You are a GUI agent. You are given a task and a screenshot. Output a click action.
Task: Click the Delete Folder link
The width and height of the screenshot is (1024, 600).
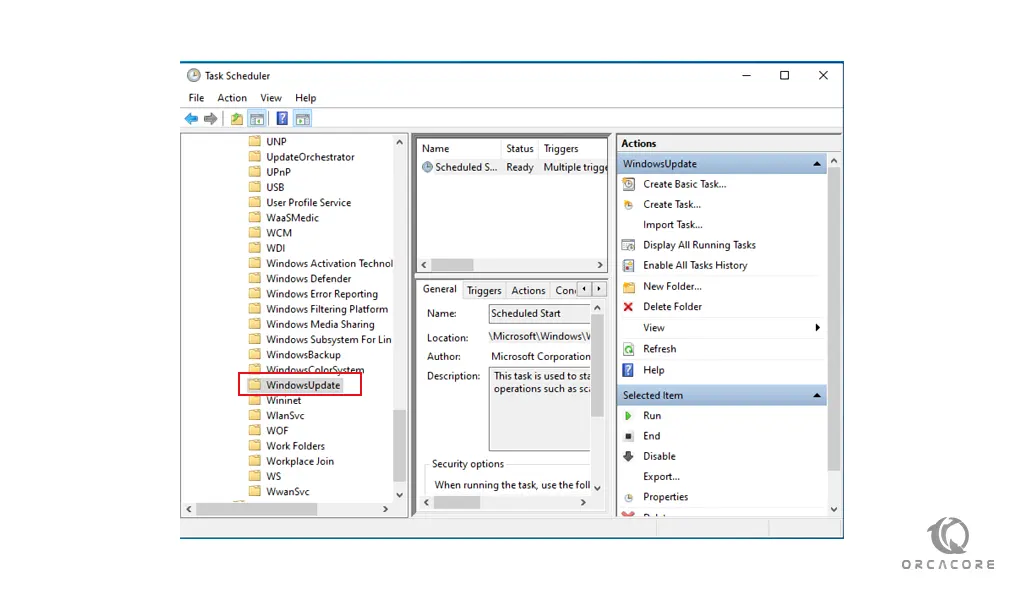[673, 306]
